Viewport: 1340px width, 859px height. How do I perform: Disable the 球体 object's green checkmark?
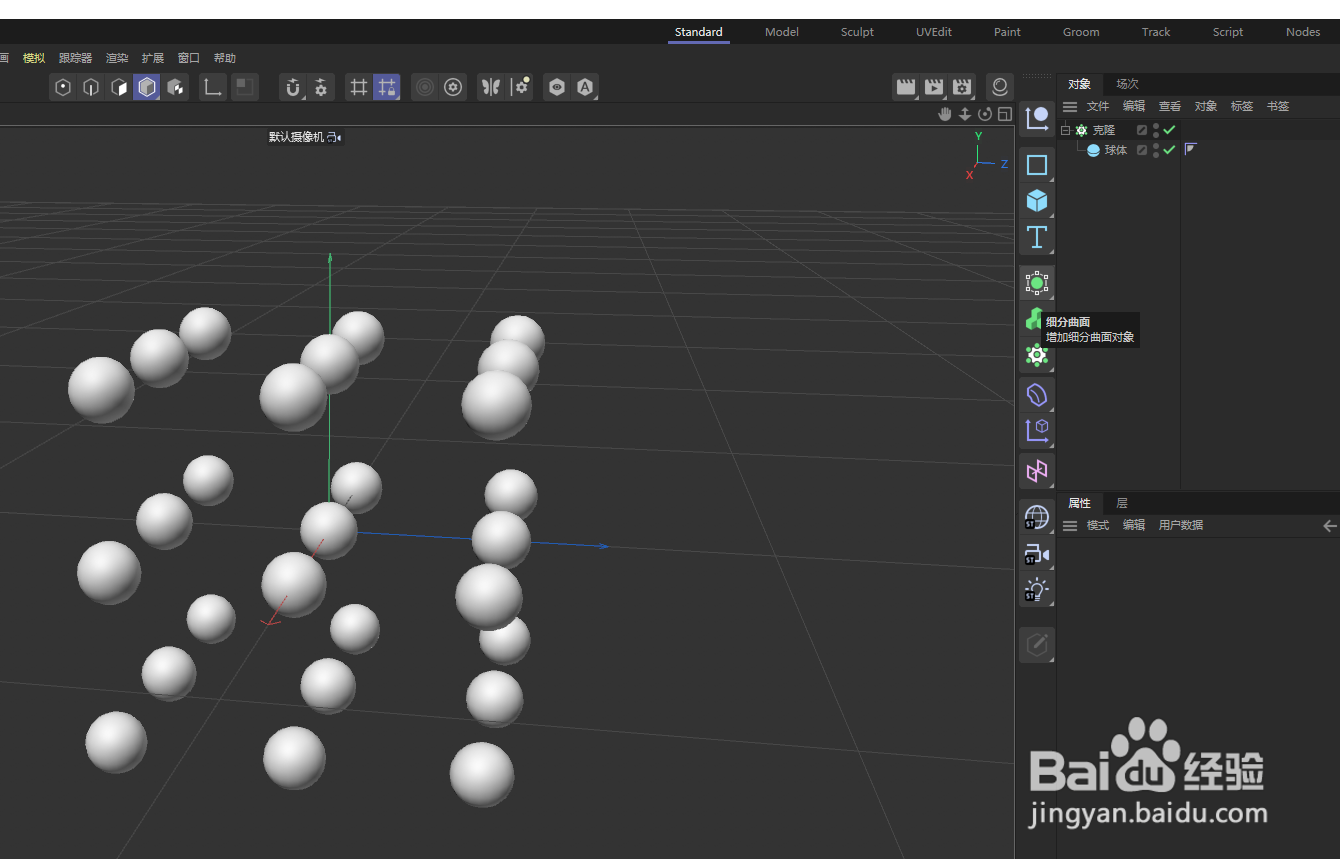pos(1169,149)
